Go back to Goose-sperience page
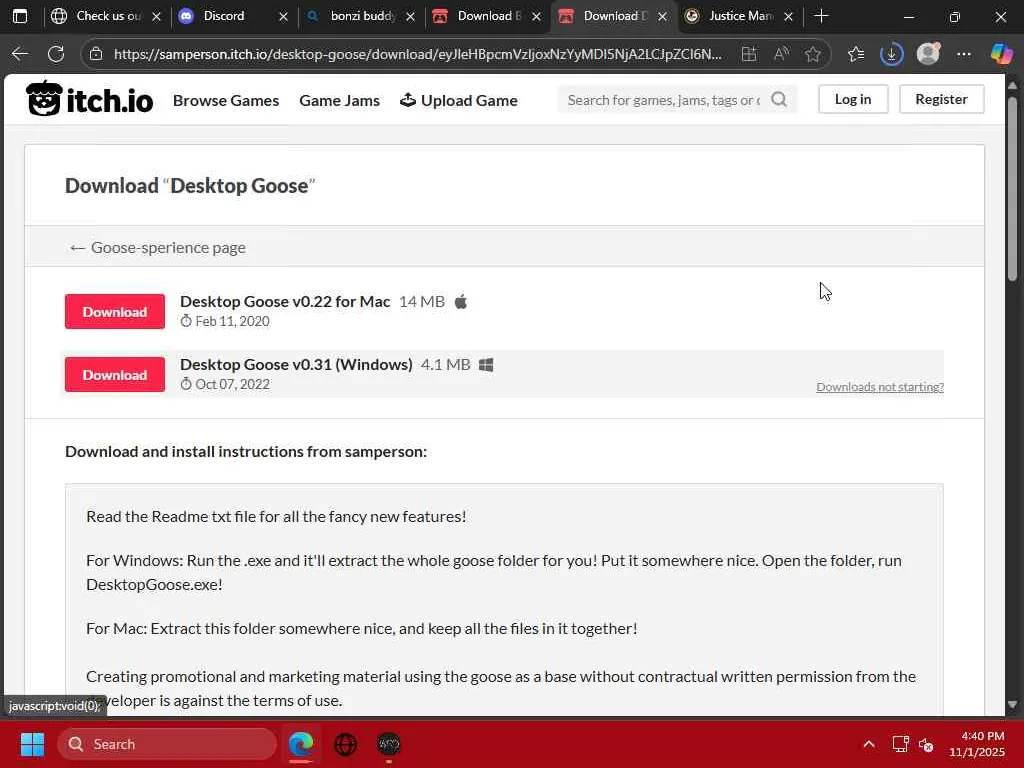 [157, 248]
